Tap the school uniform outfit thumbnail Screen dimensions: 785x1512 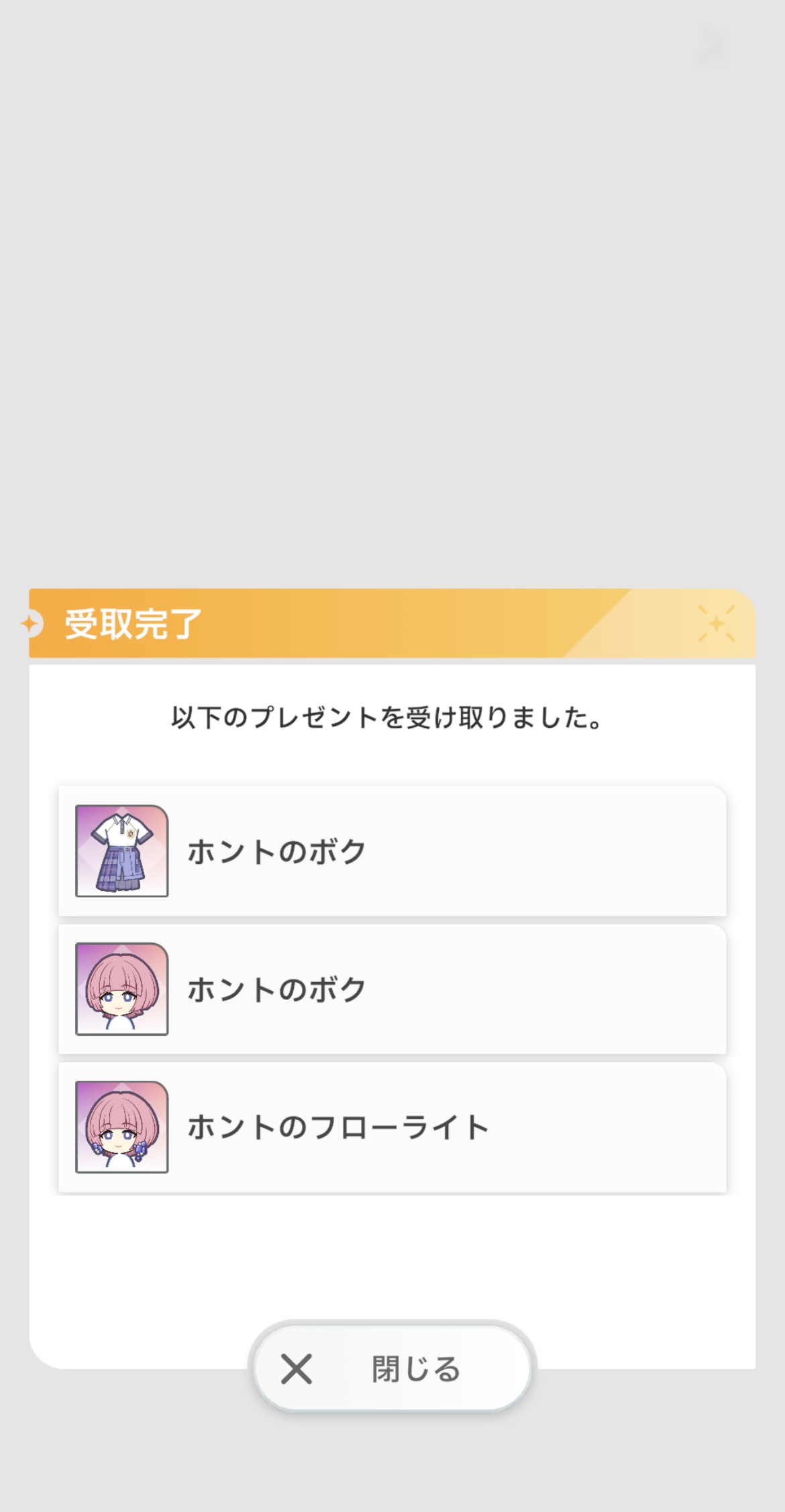click(121, 851)
